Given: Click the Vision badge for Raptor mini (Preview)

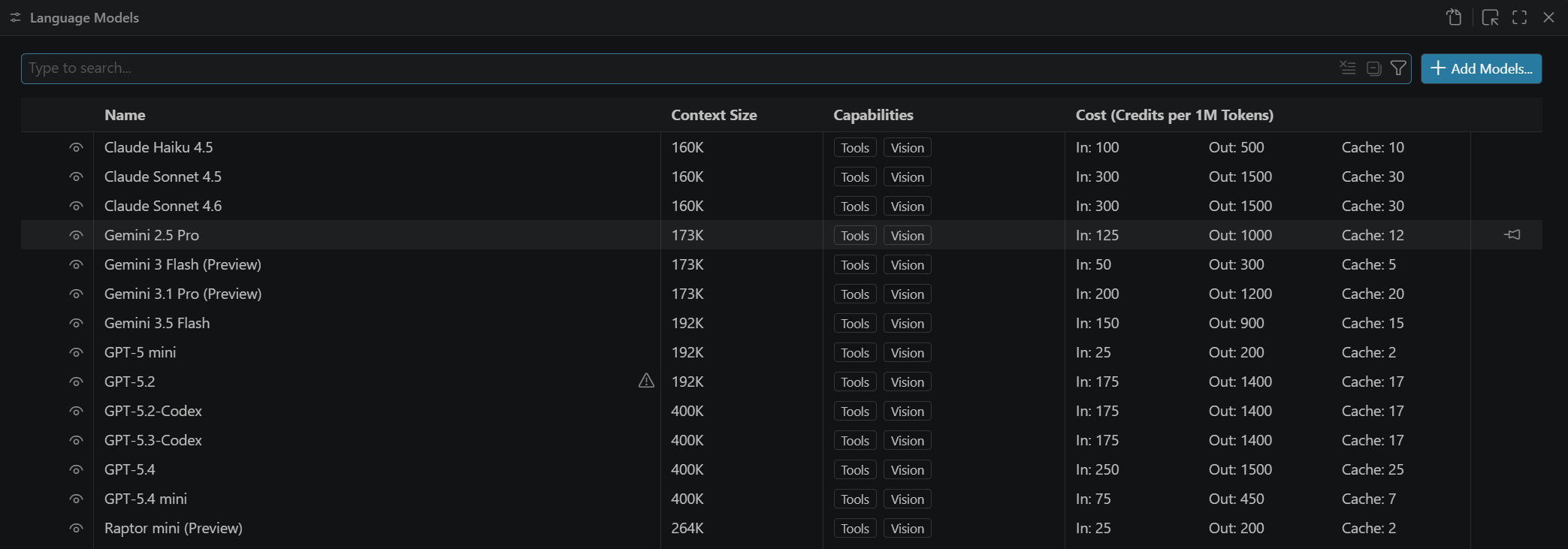Looking at the screenshot, I should click(908, 529).
